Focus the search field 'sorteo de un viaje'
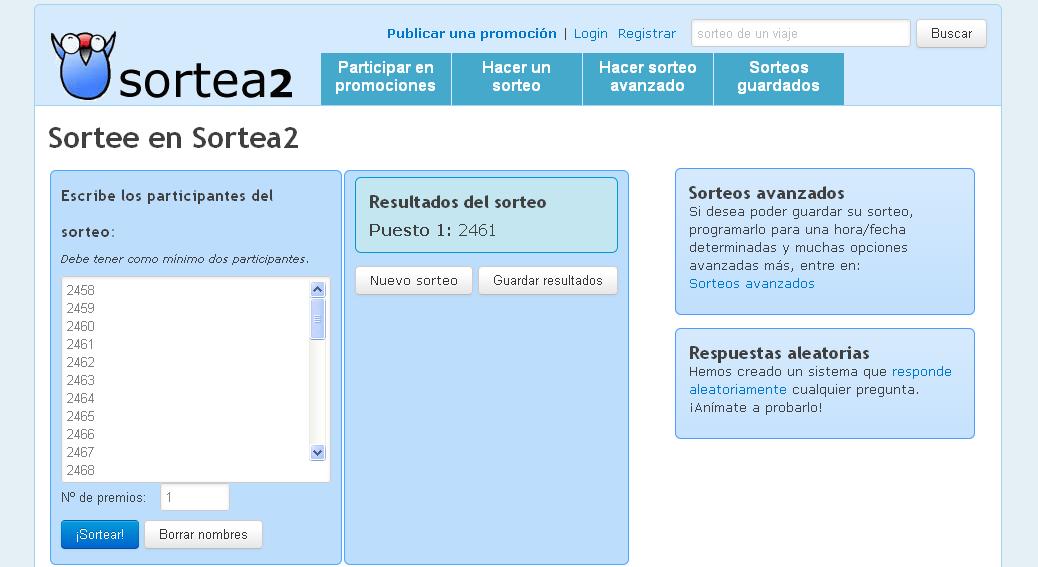The width and height of the screenshot is (1038, 567). 800,34
